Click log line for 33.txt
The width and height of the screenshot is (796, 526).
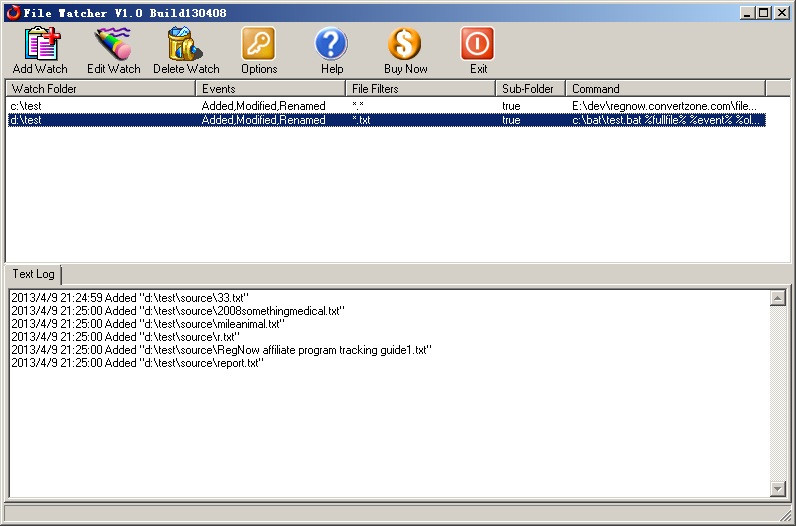[x=130, y=298]
